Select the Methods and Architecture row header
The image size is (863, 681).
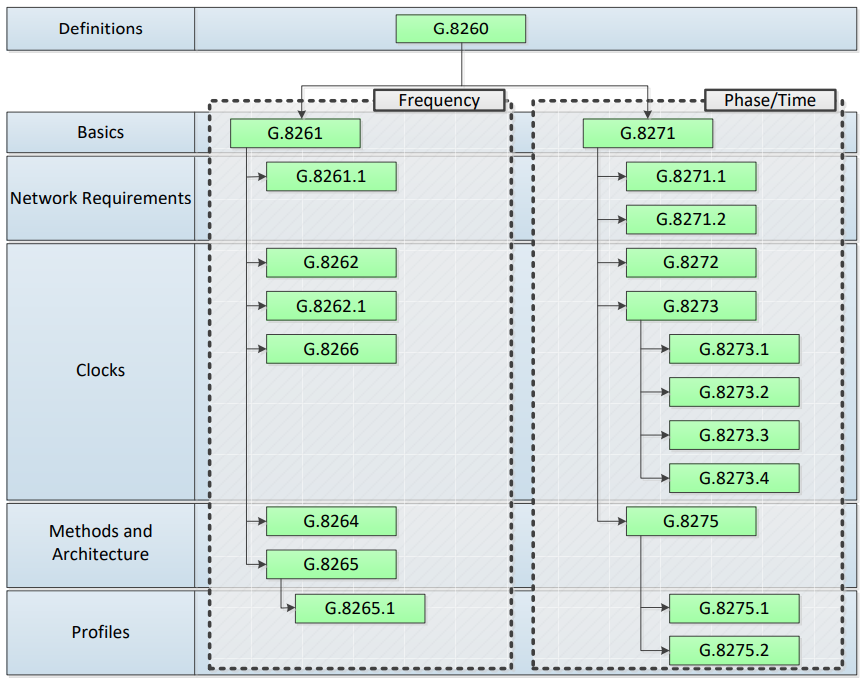(x=100, y=543)
